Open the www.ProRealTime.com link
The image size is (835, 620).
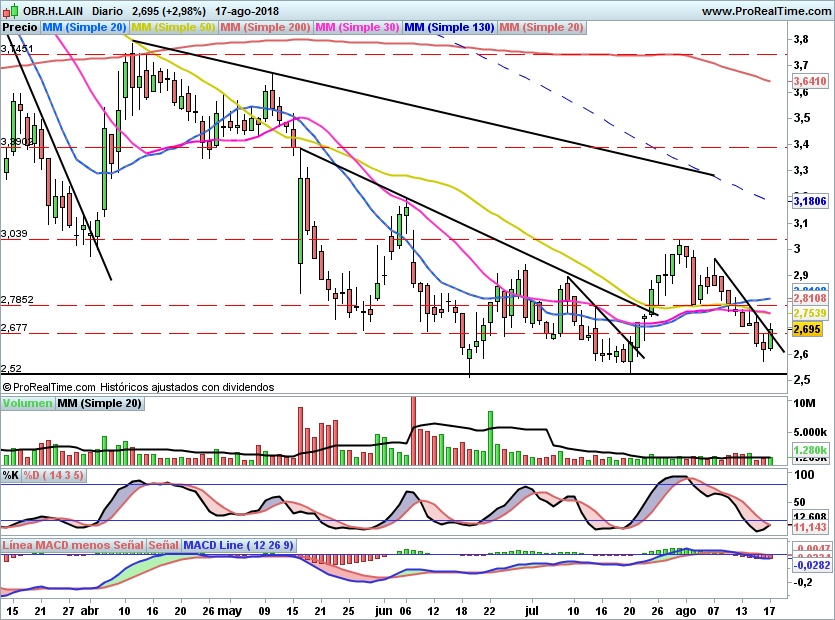tap(765, 11)
